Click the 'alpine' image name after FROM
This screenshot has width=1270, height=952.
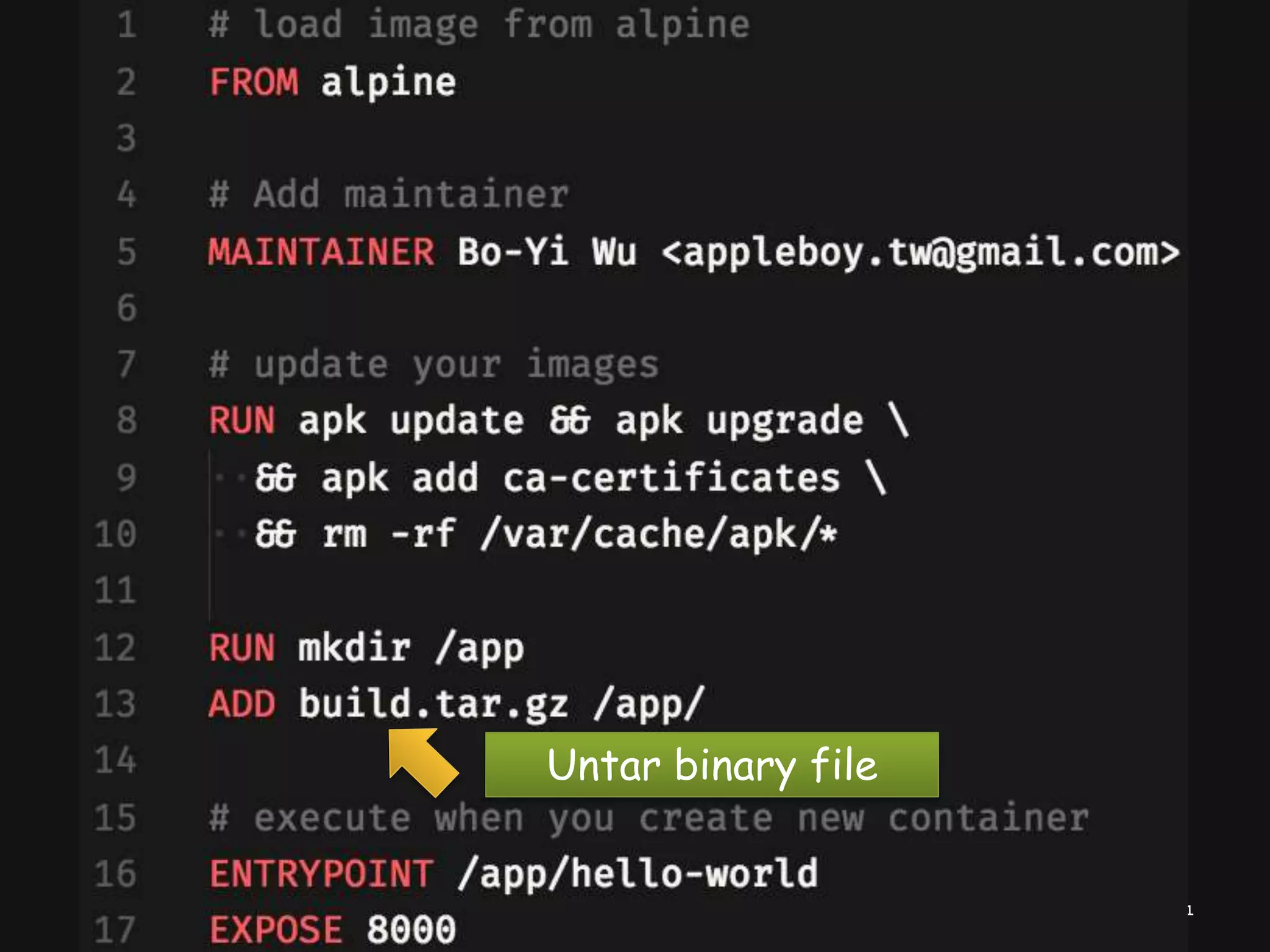[x=388, y=82]
